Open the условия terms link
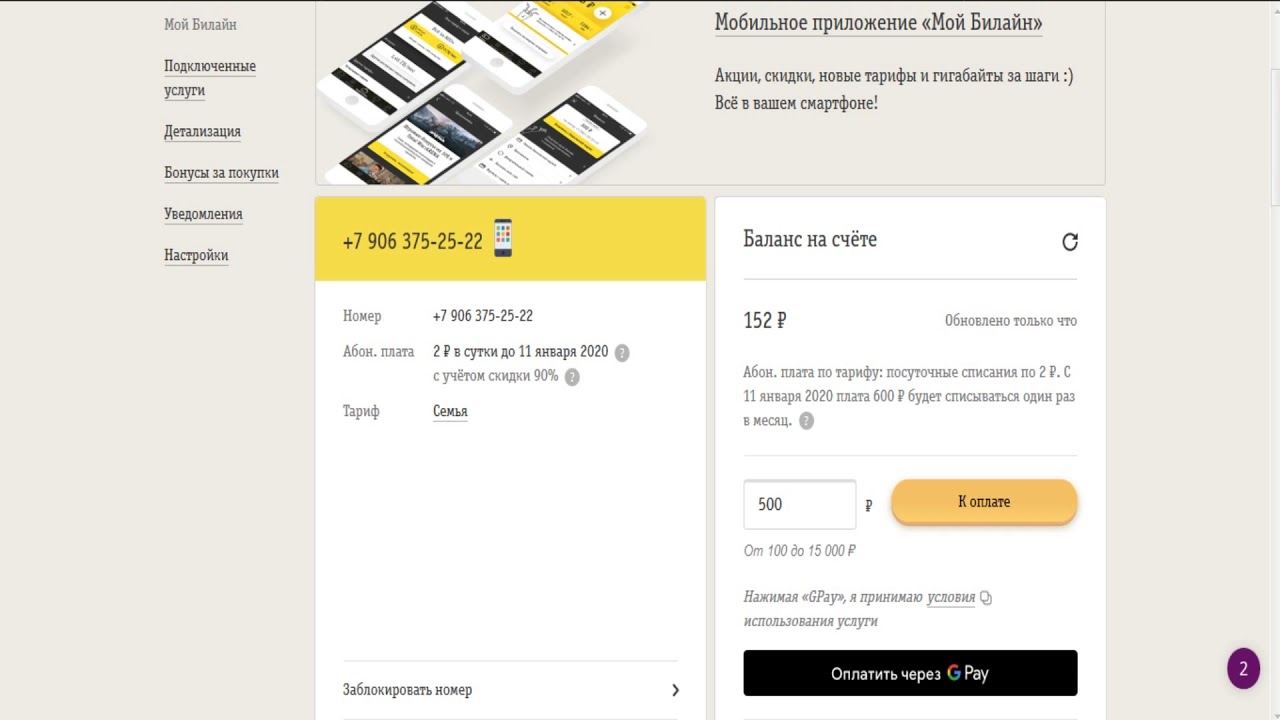The height and width of the screenshot is (720, 1280). pyautogui.click(x=951, y=597)
